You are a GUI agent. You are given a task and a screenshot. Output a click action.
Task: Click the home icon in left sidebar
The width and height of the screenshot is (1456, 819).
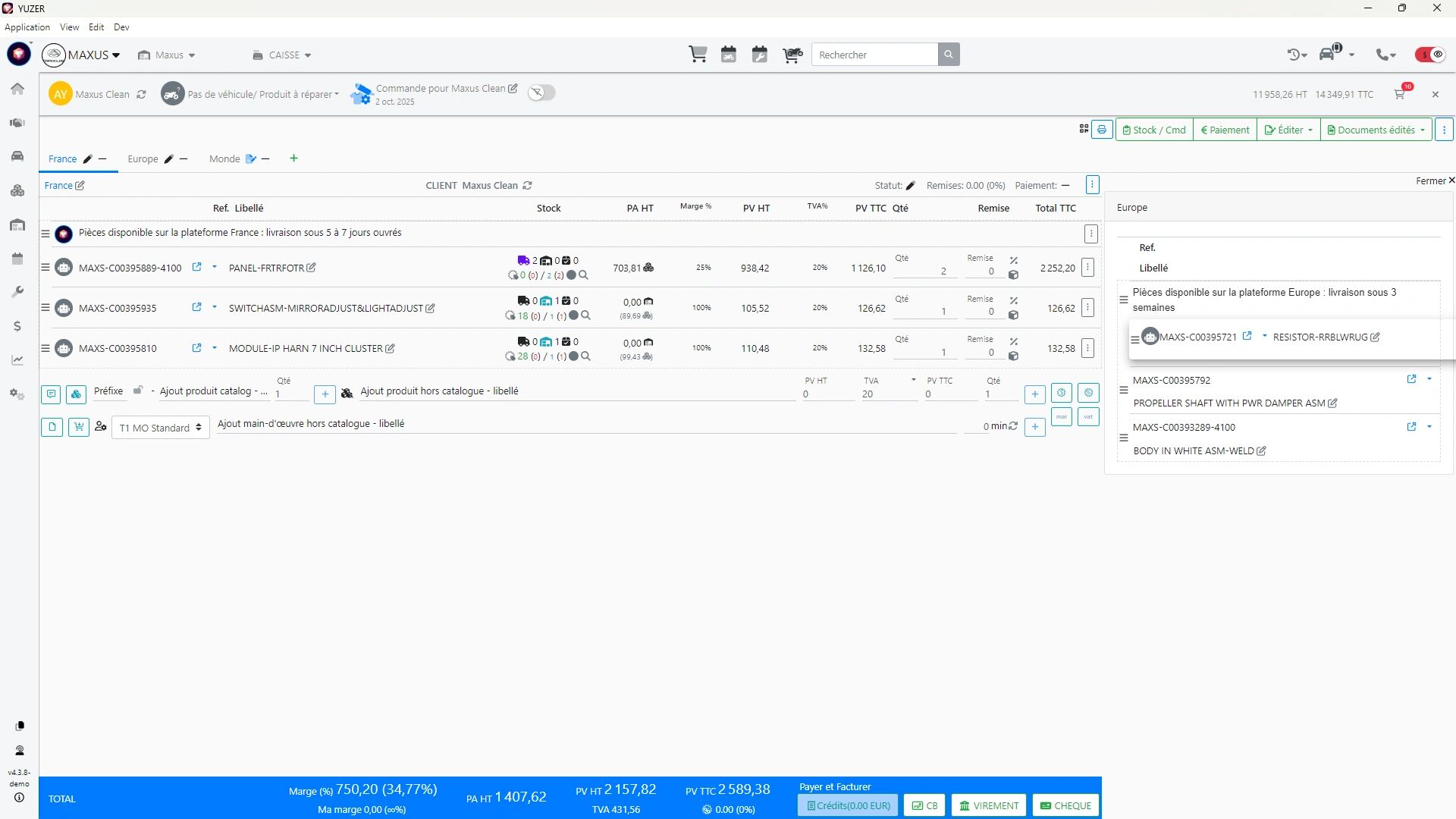click(17, 89)
